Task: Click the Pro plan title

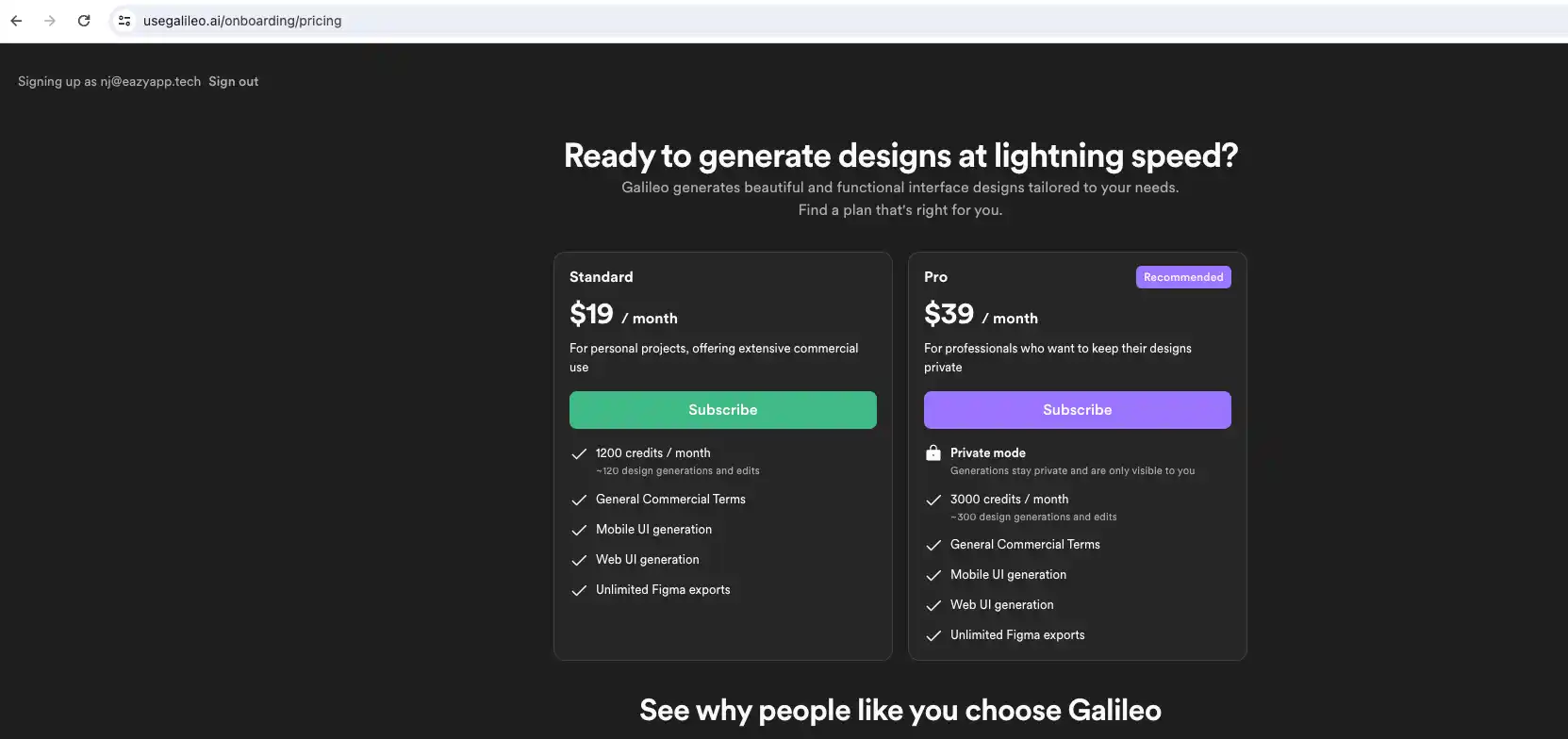Action: click(935, 277)
